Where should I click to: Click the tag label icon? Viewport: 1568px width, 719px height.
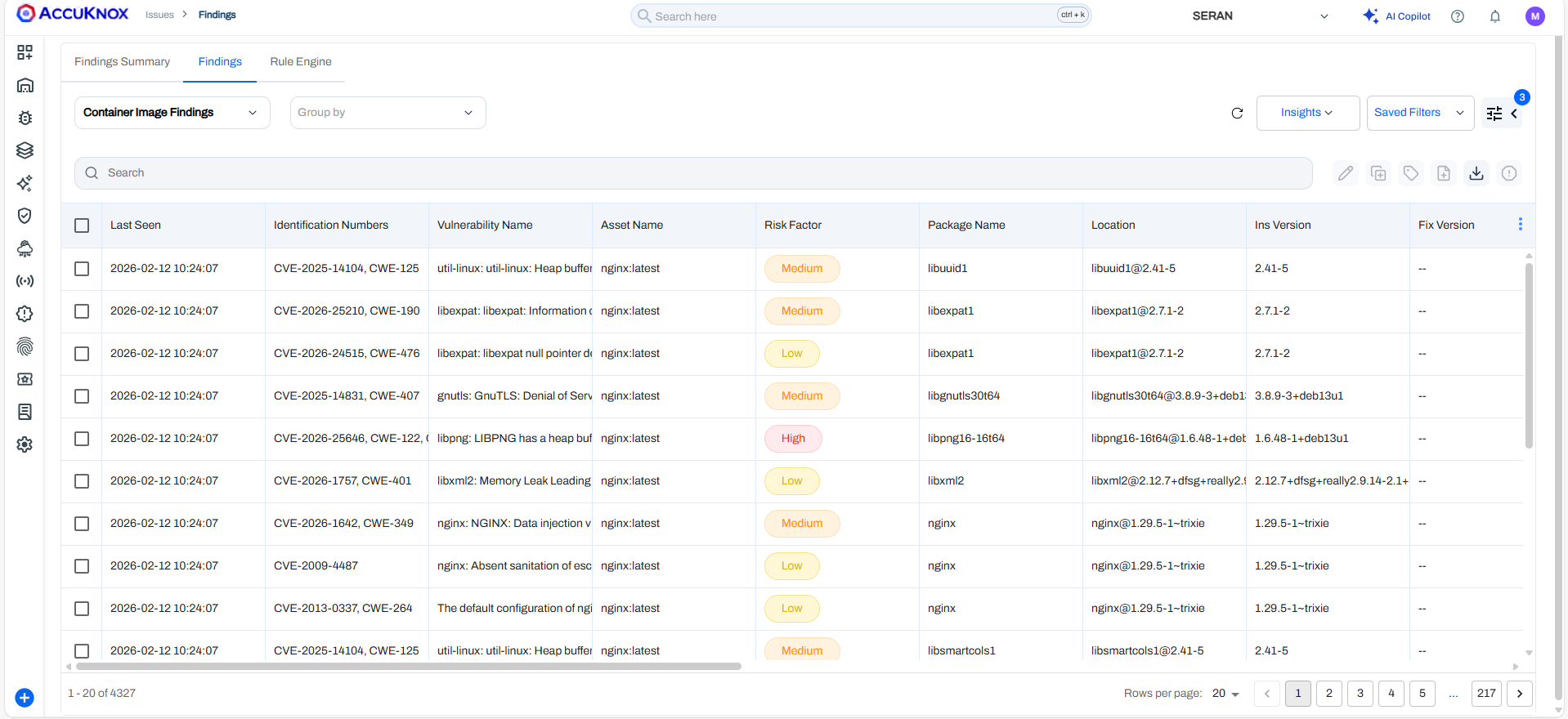[x=1411, y=173]
